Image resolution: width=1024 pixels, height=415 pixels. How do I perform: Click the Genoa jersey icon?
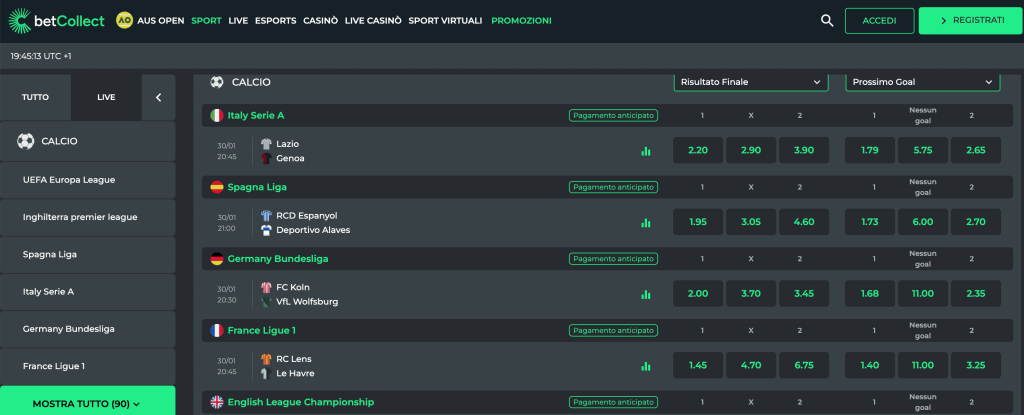tap(266, 158)
